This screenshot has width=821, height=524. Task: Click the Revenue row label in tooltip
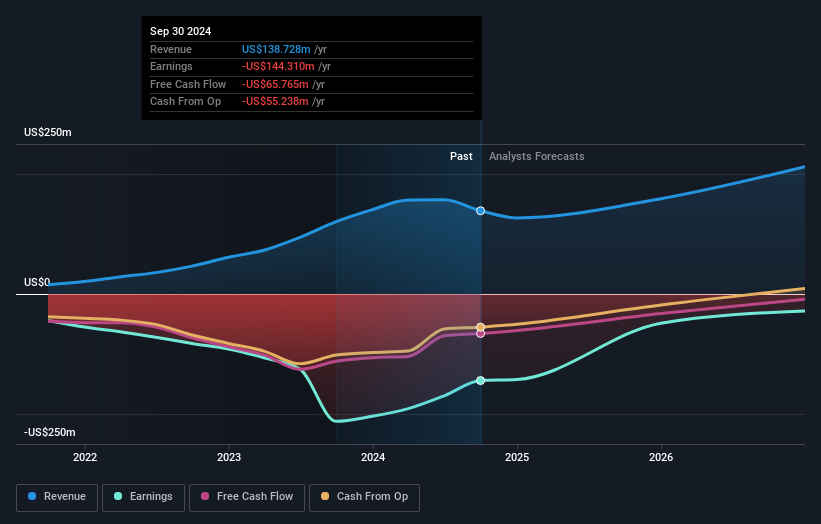(x=171, y=49)
